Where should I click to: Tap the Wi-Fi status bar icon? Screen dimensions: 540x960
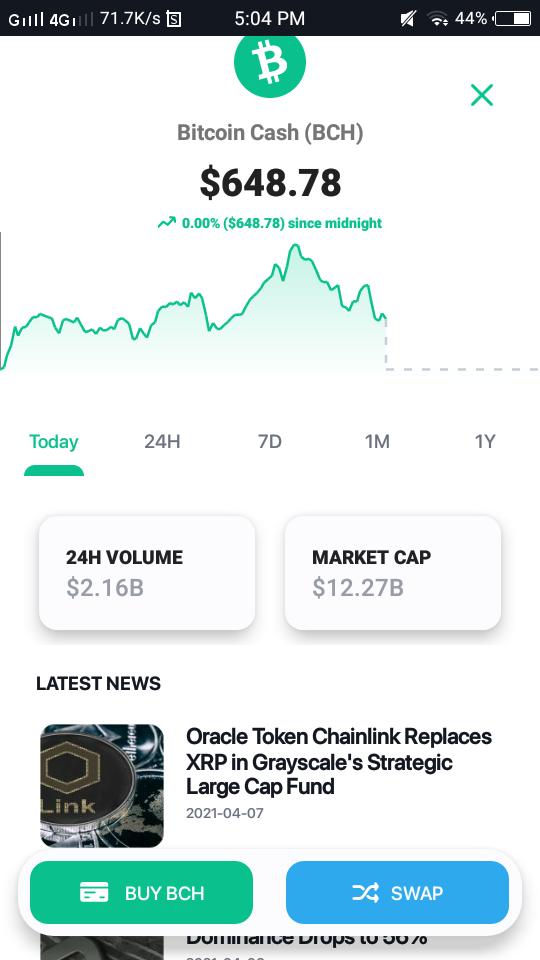click(x=438, y=19)
